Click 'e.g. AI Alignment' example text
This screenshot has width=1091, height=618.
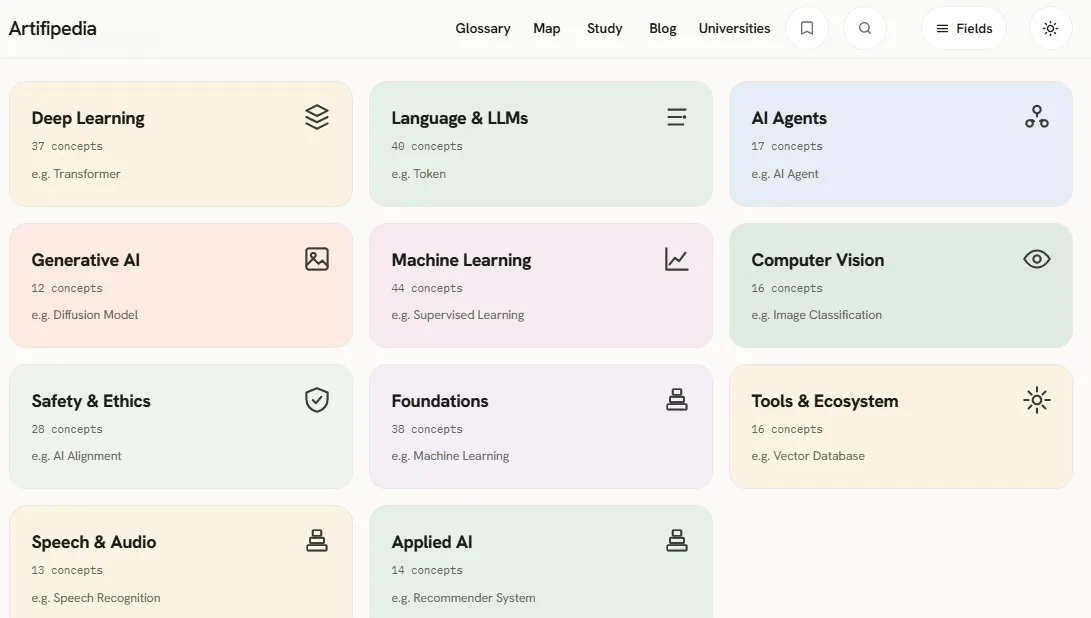point(77,456)
